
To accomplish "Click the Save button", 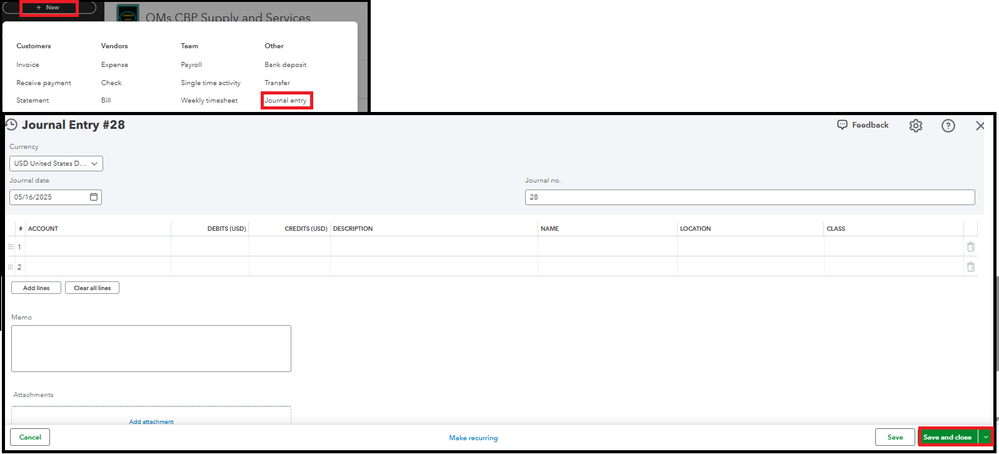I will coord(895,437).
